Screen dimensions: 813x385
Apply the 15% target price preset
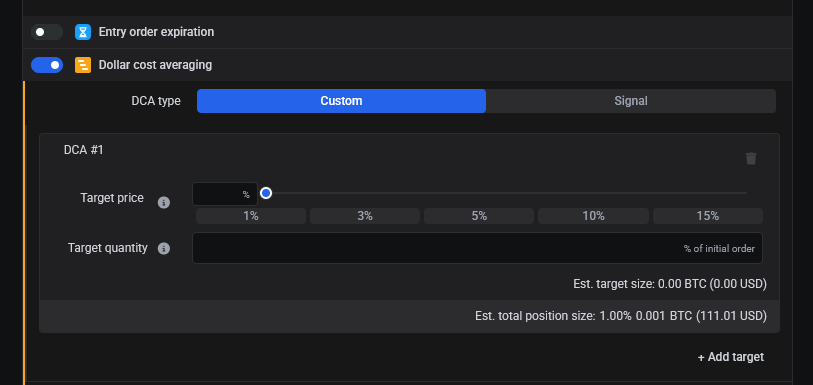pyautogui.click(x=708, y=216)
